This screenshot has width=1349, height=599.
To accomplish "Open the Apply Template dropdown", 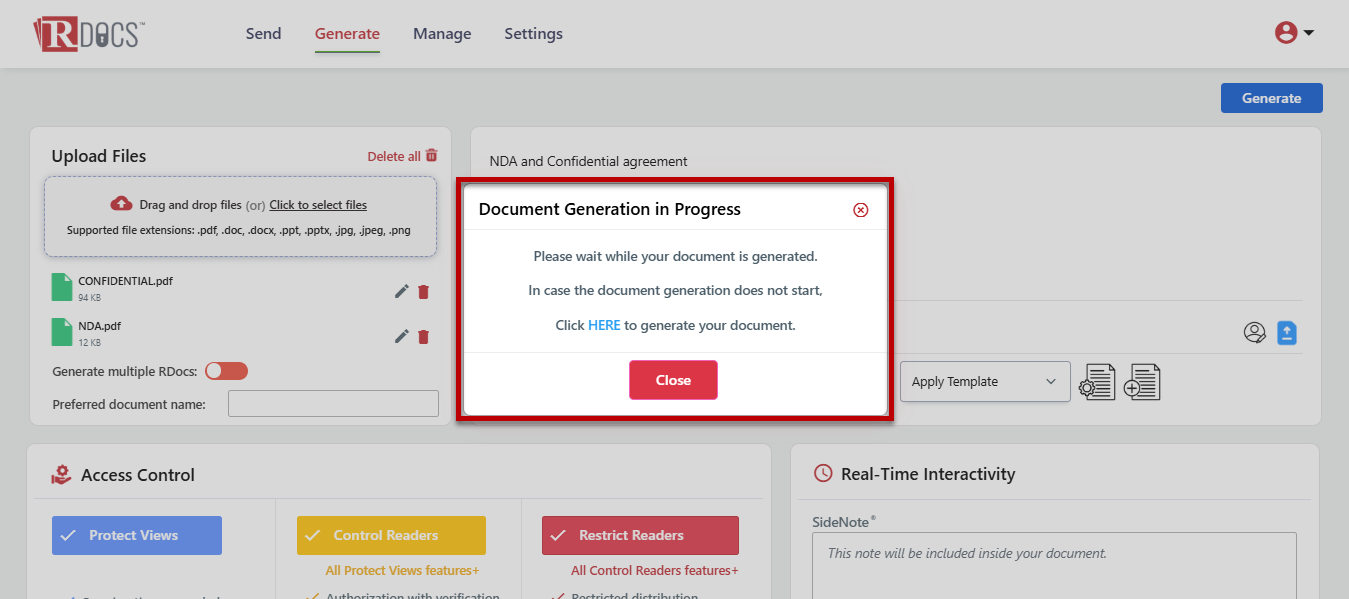I will (x=984, y=382).
